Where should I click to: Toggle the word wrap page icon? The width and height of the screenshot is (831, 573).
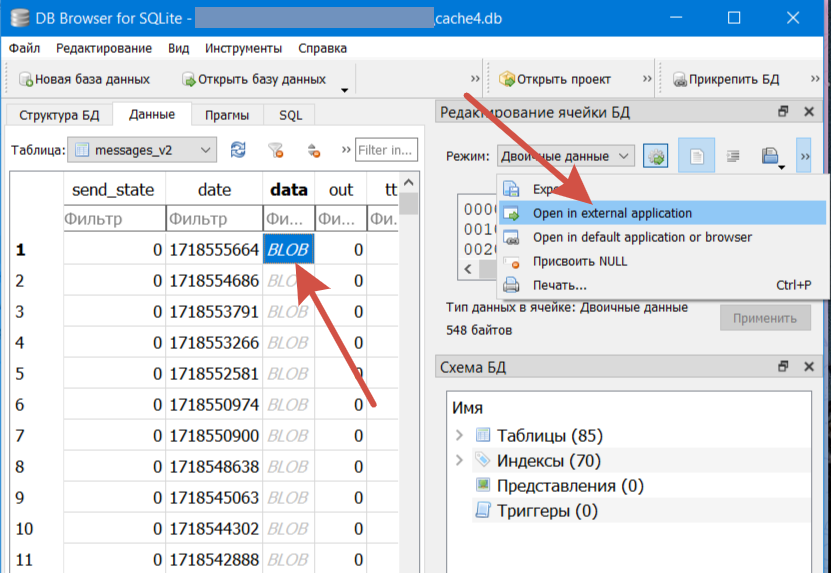[x=696, y=156]
